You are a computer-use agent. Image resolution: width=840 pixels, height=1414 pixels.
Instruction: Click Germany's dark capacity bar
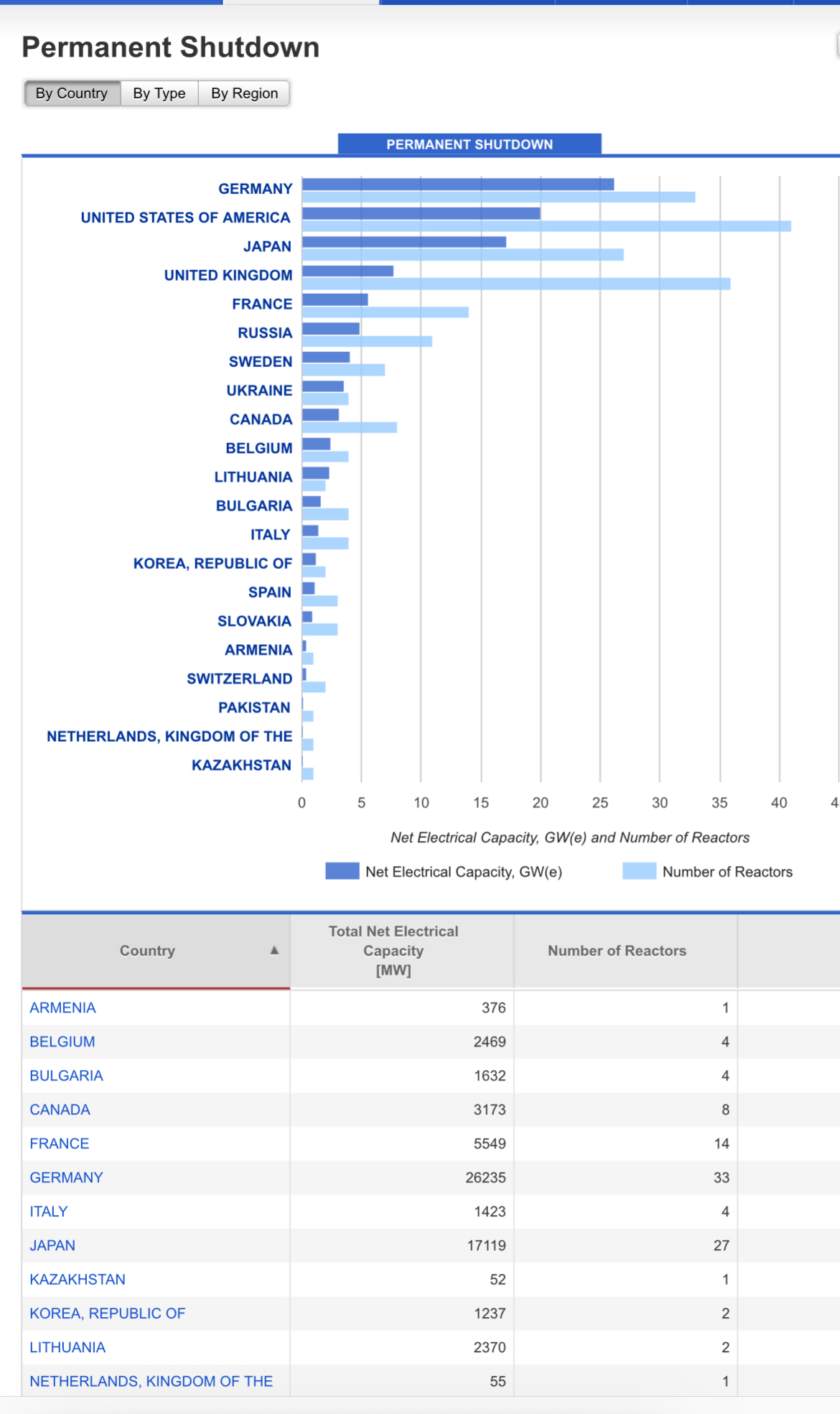click(458, 185)
